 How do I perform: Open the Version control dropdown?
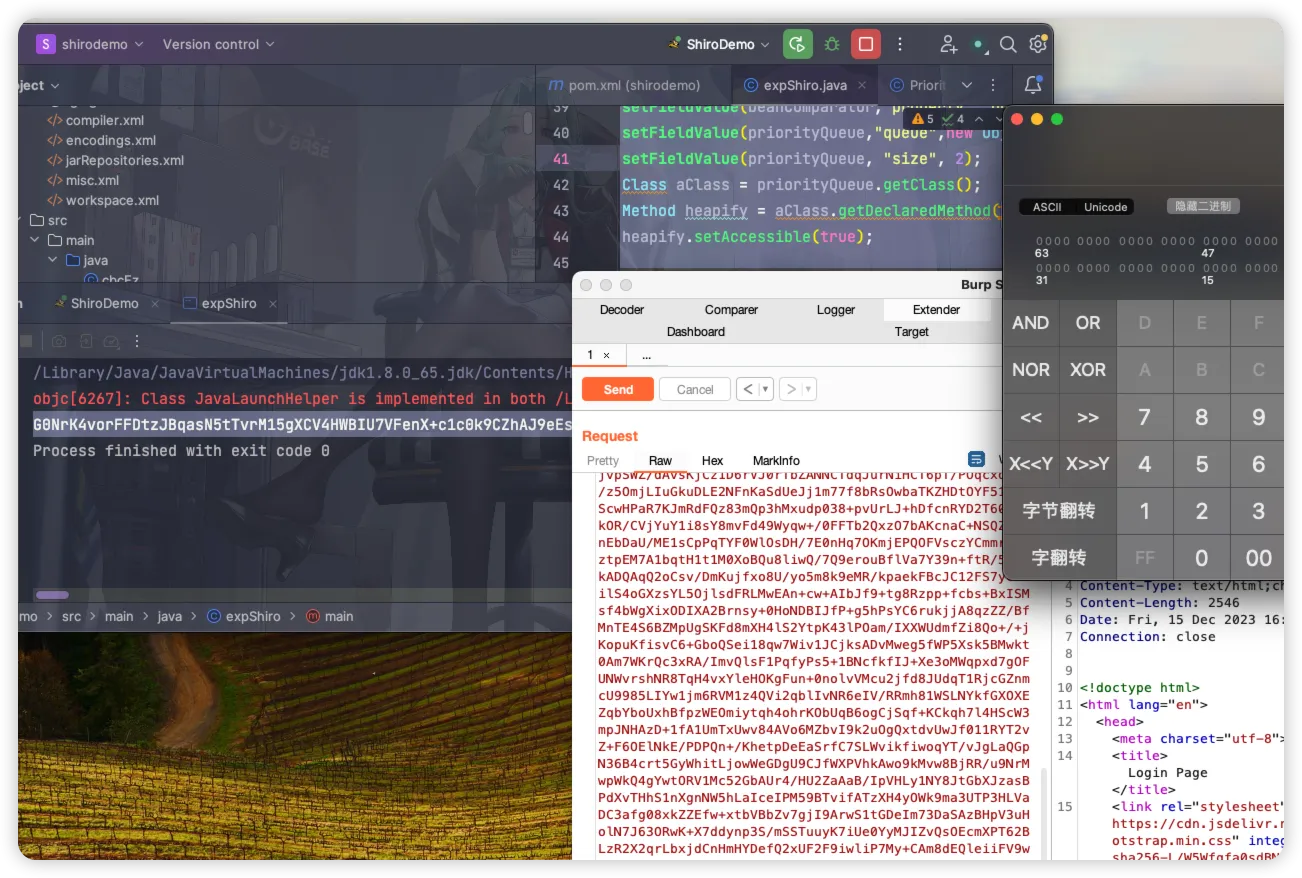click(x=218, y=44)
